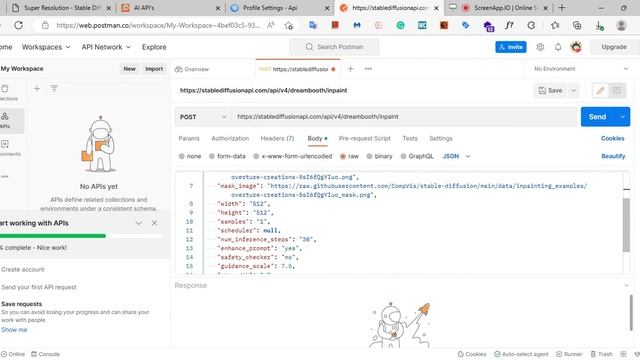Open the POST method dropdown
The image size is (640, 360).
(203, 117)
